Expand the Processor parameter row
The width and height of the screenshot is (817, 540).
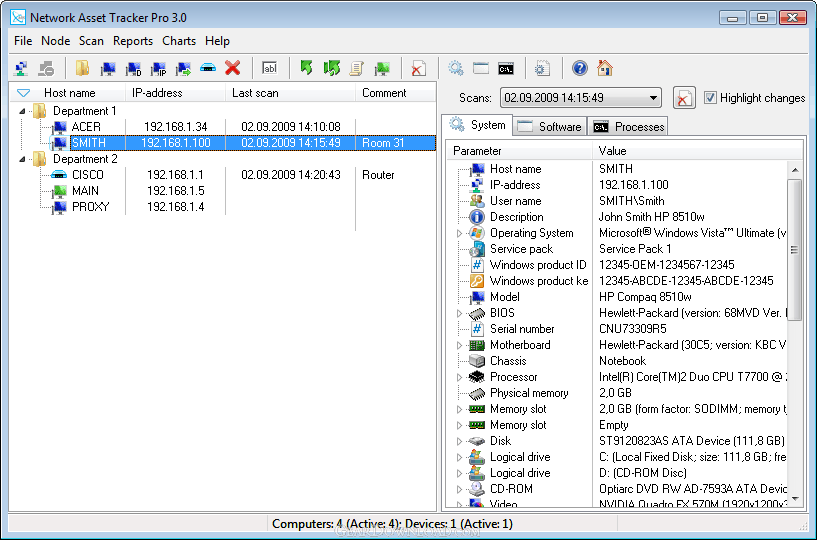pyautogui.click(x=459, y=377)
